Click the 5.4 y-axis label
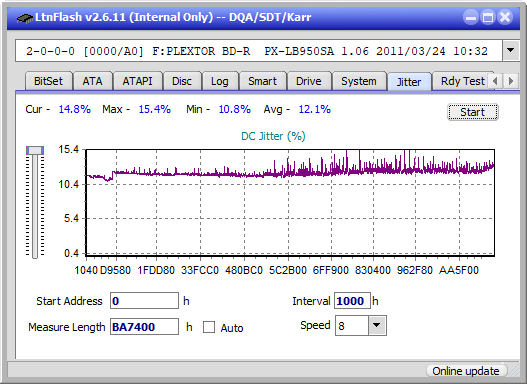This screenshot has width=527, height=384. (72, 219)
